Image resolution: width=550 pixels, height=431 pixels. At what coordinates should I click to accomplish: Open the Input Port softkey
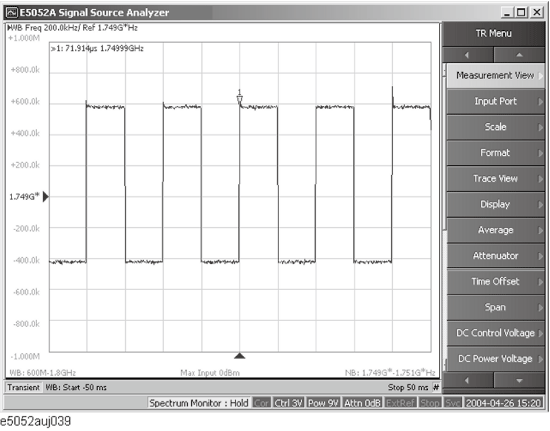[x=495, y=101]
